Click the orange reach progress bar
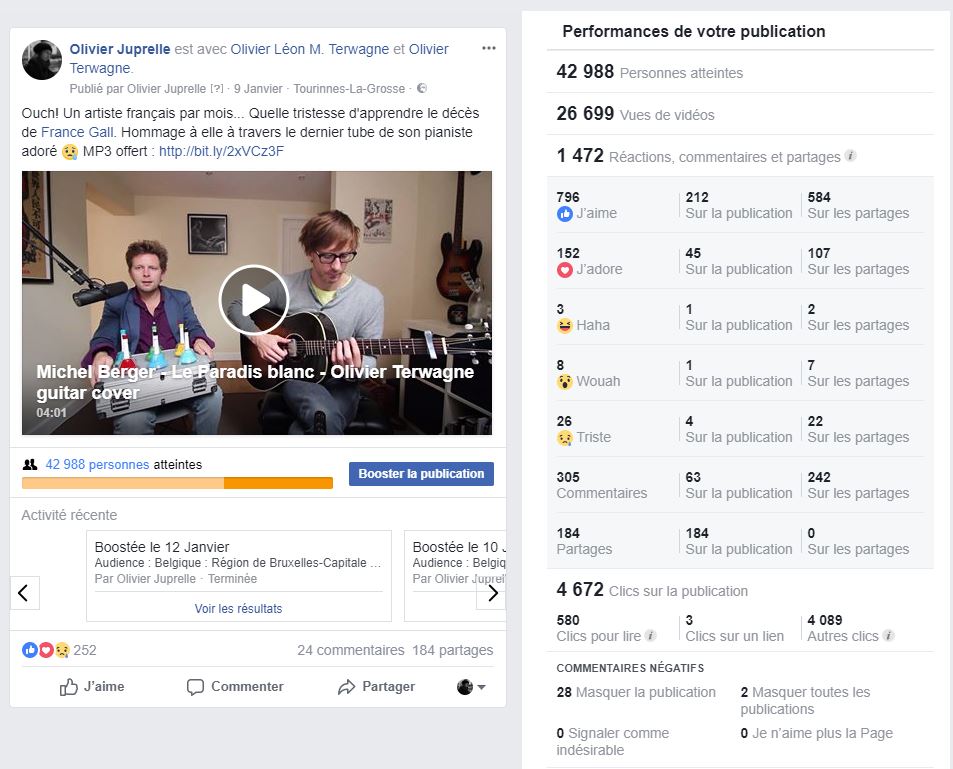The height and width of the screenshot is (769, 953). coord(177,483)
